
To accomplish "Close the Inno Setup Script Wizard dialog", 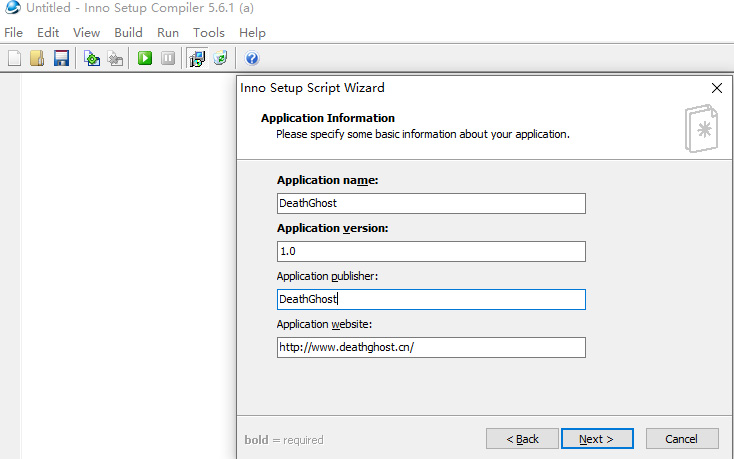I will click(717, 88).
